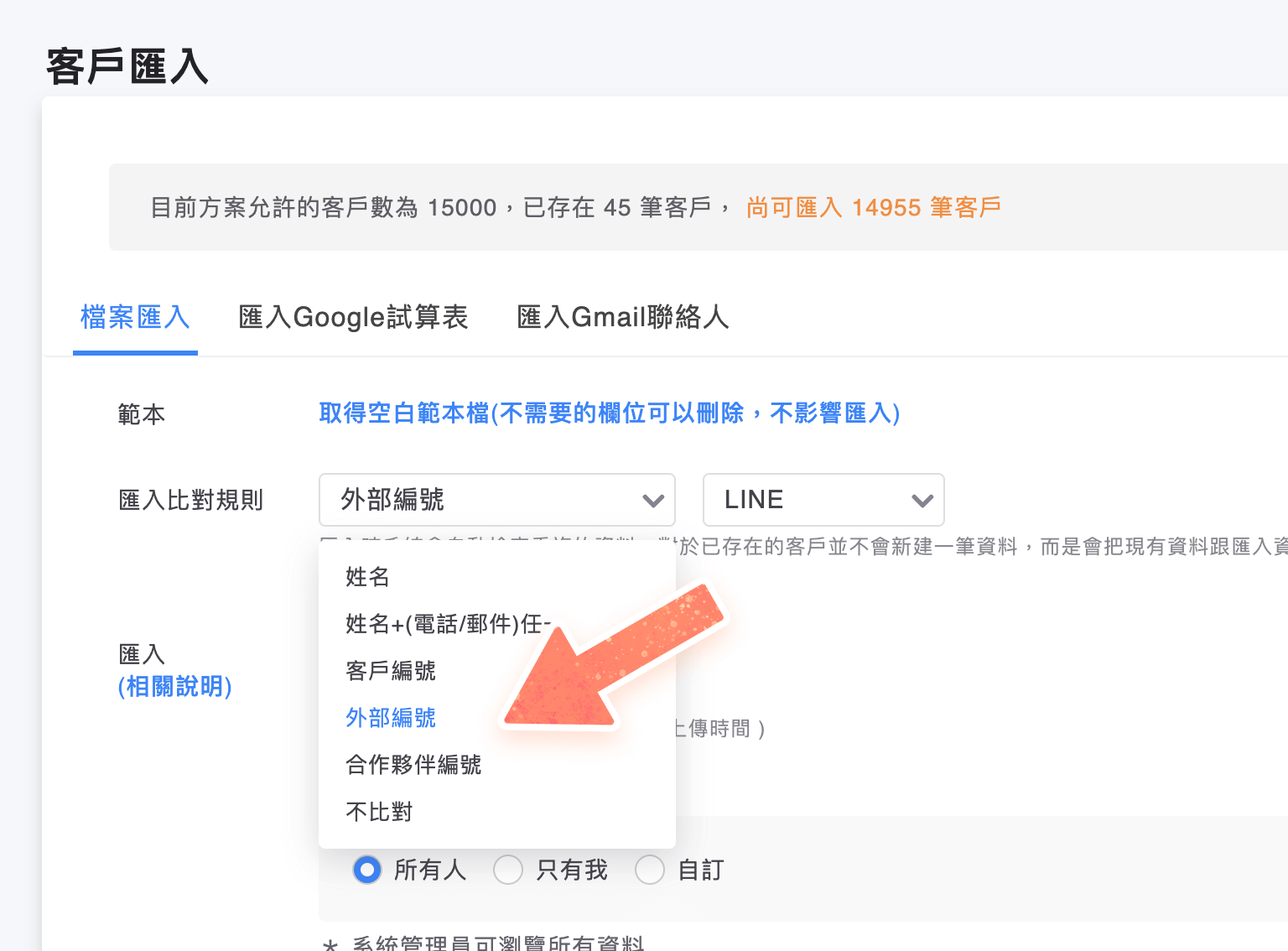This screenshot has height=951, width=1288.
Task: Choose 客戶編號 as the matching rule
Action: point(390,670)
